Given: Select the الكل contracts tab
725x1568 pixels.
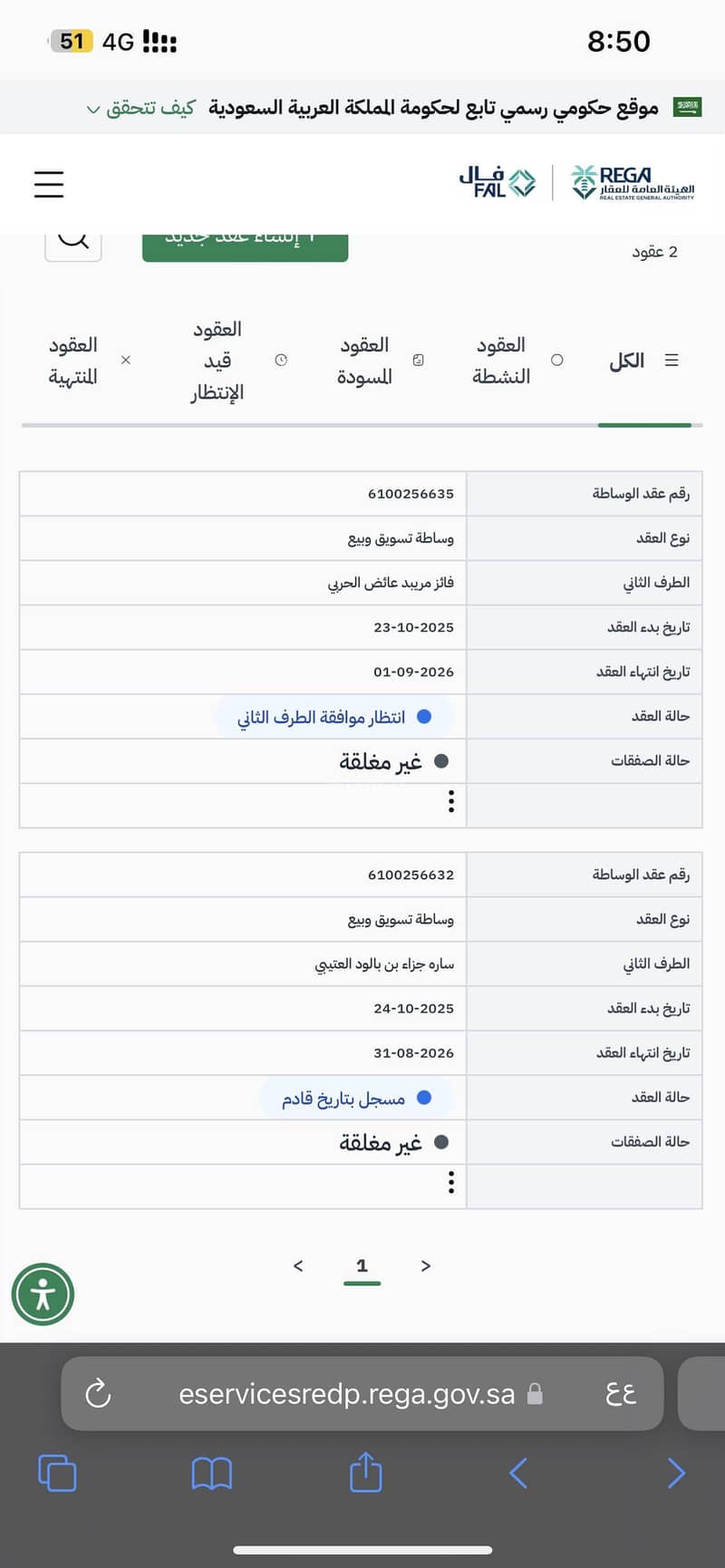Looking at the screenshot, I should (x=644, y=361).
